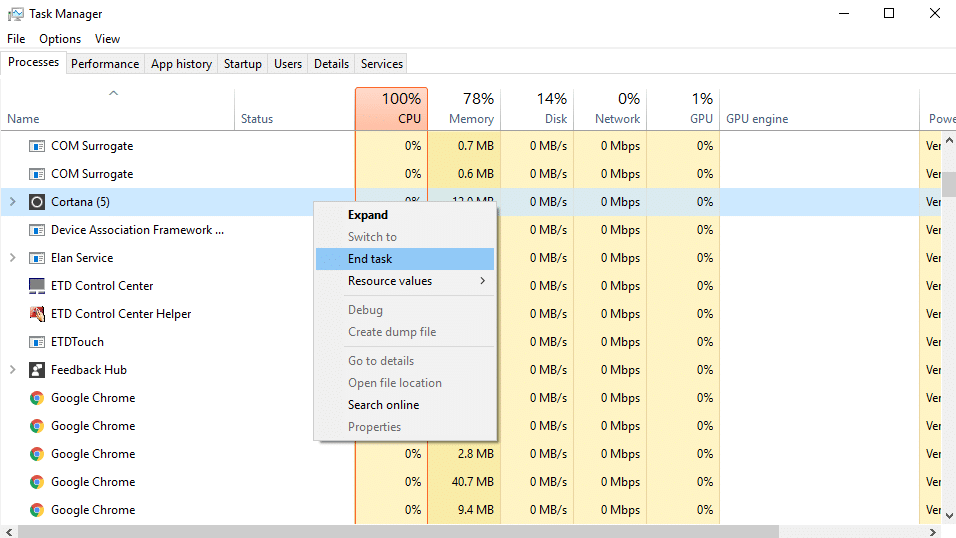Click Chrome icon in 40.7 MB row
The height and width of the screenshot is (538, 956).
coord(37,482)
